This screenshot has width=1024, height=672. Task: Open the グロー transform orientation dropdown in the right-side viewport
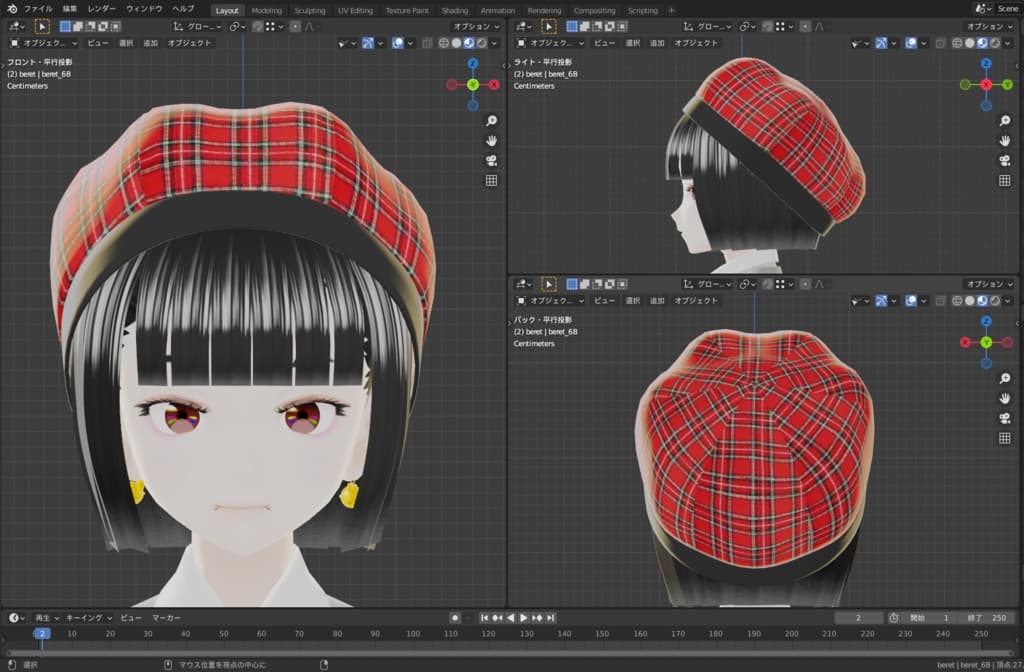(x=706, y=26)
